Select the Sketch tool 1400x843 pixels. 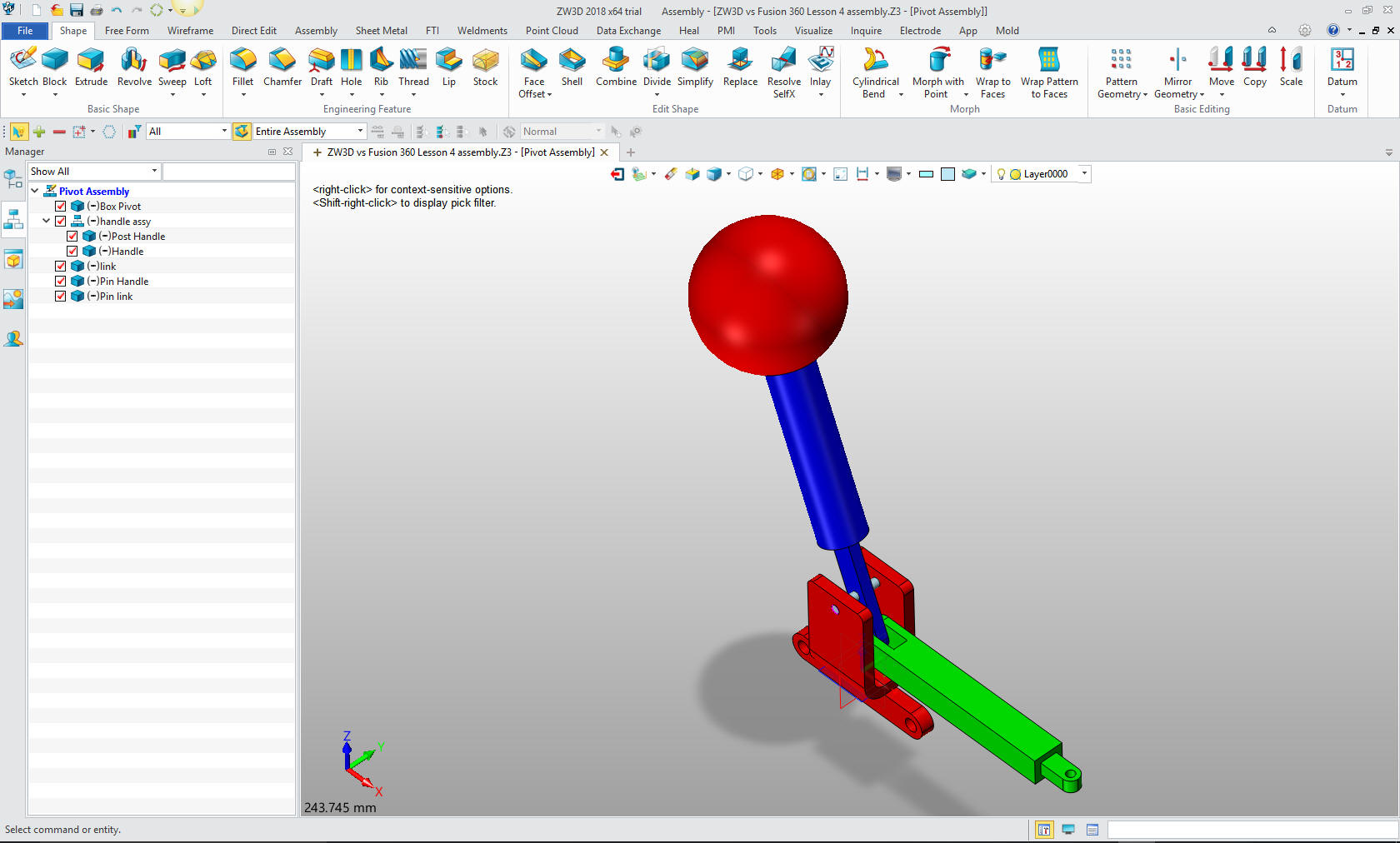23,67
